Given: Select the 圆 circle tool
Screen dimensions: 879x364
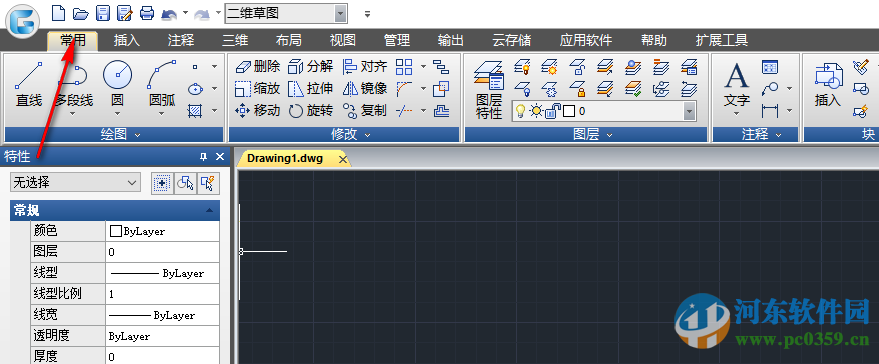Looking at the screenshot, I should coord(118,85).
